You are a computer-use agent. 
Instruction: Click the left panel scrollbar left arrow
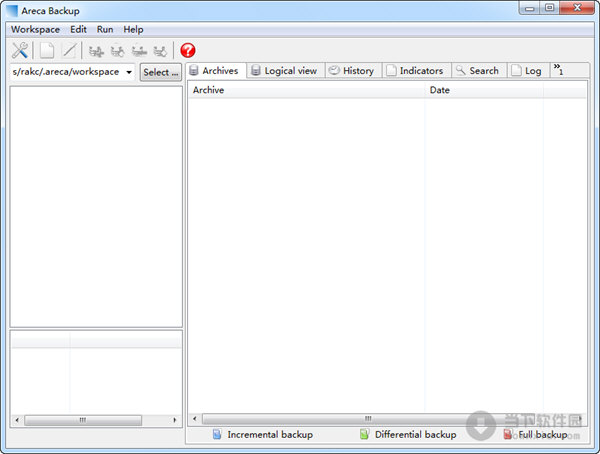[x=17, y=420]
